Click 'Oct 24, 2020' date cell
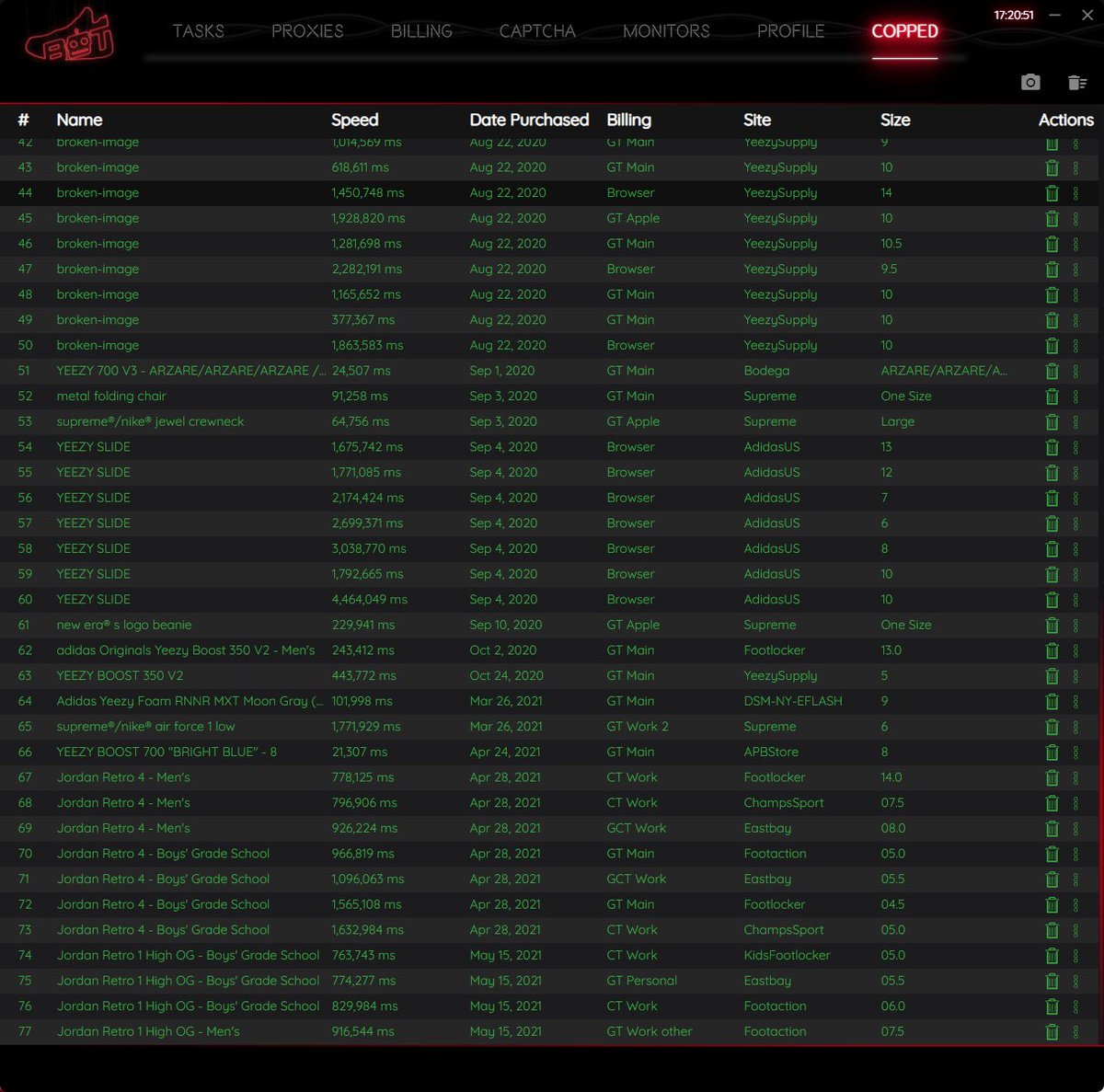The image size is (1104, 1092). click(x=506, y=676)
